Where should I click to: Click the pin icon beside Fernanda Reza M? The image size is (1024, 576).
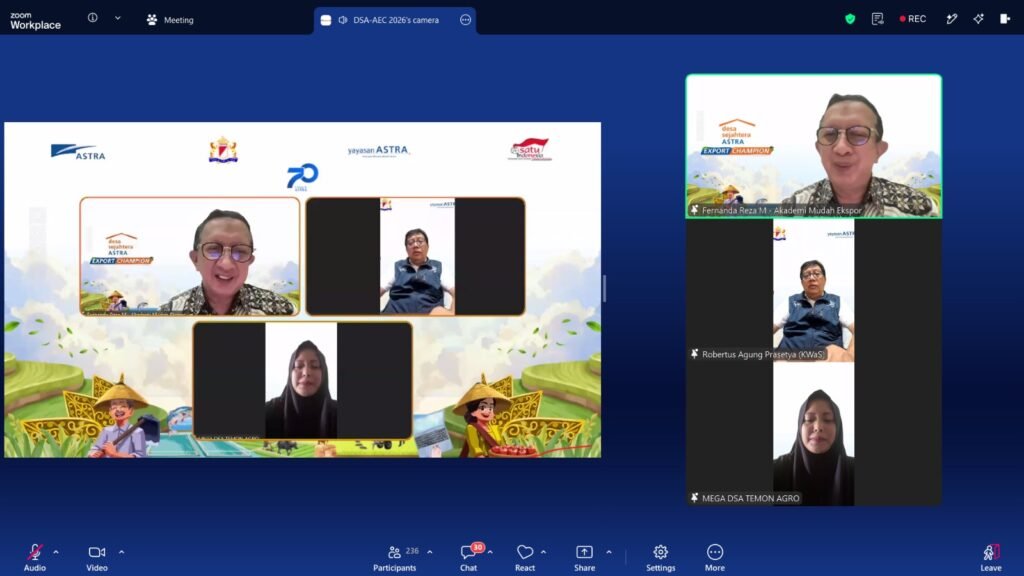694,210
